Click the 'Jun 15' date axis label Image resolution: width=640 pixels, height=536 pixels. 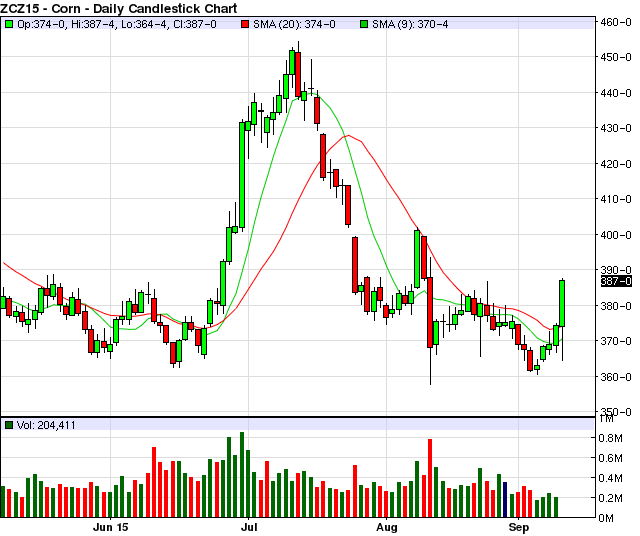(x=110, y=527)
